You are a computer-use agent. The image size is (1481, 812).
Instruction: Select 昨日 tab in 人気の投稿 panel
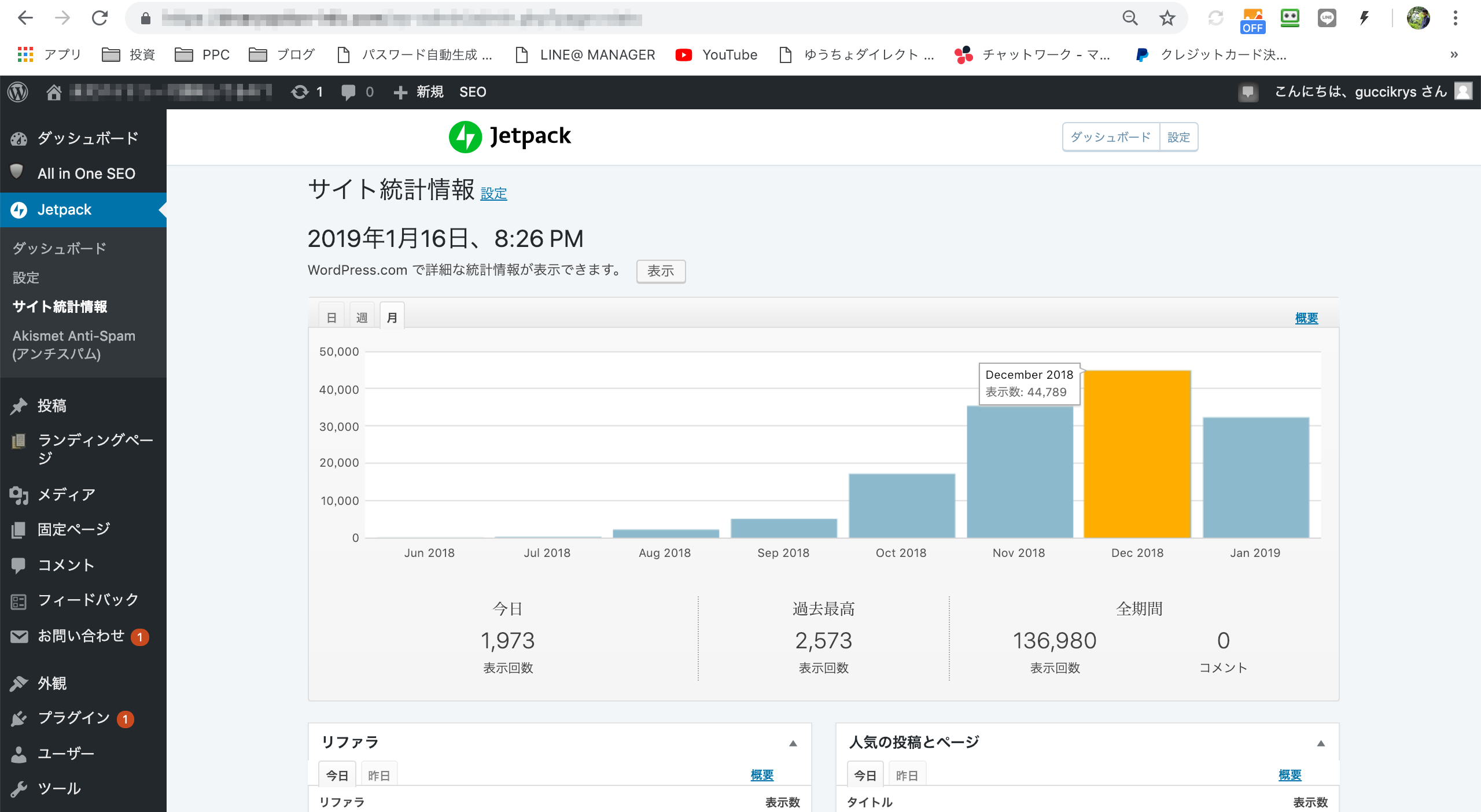pyautogui.click(x=907, y=775)
